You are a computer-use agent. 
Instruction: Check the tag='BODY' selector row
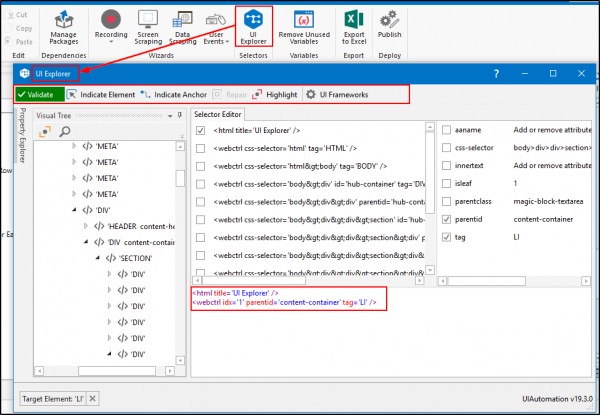200,166
